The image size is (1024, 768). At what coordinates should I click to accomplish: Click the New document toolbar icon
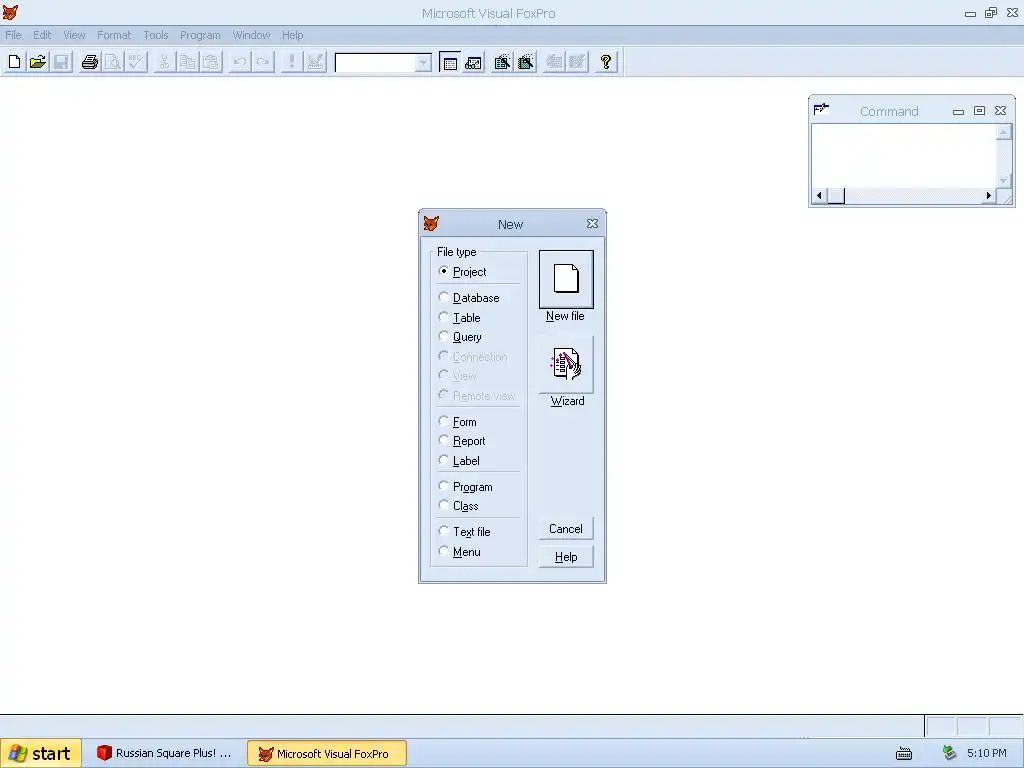pyautogui.click(x=14, y=62)
